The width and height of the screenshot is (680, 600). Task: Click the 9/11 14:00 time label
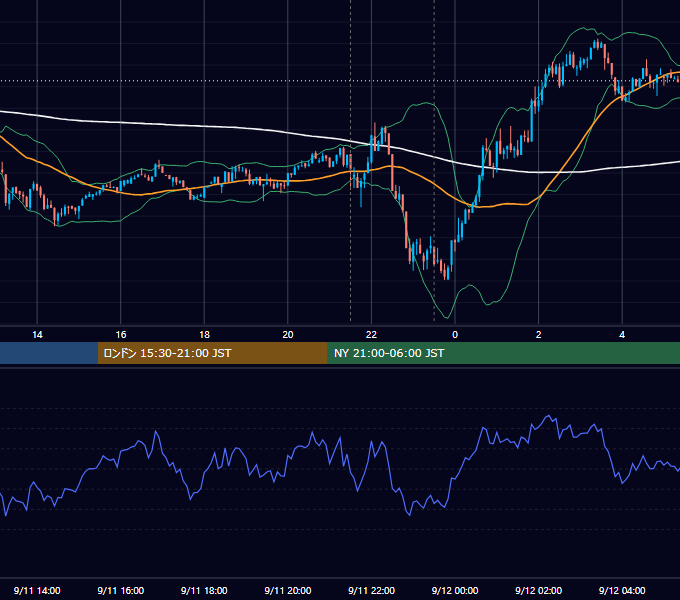37,590
